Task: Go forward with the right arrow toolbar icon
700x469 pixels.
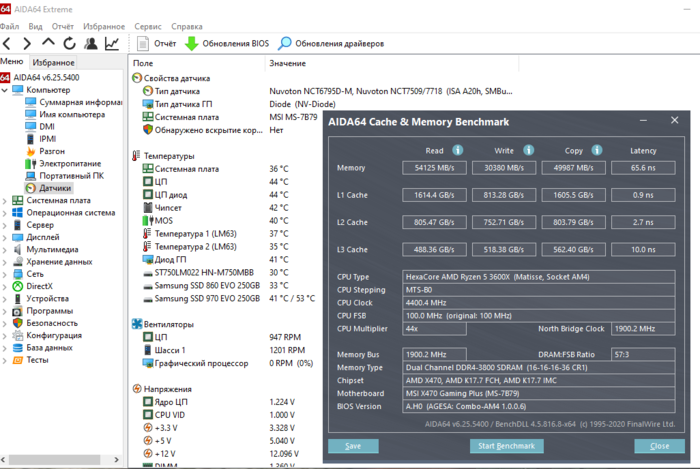Action: click(27, 43)
